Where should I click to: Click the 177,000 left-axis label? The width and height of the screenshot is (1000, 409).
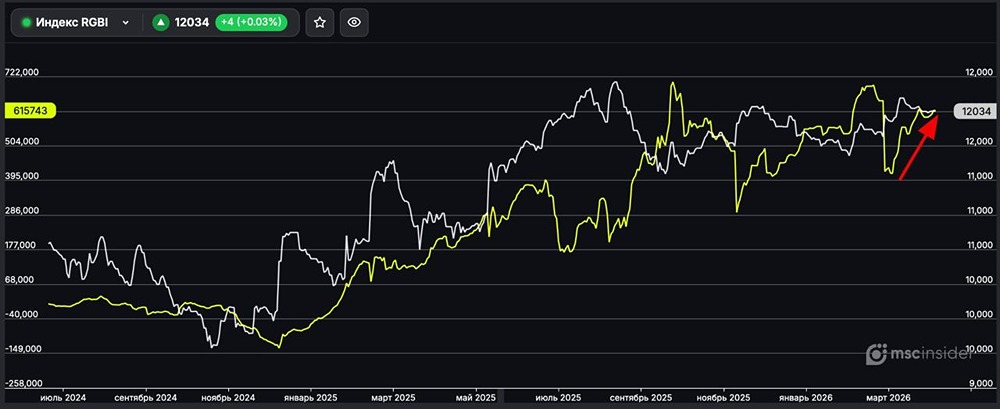coord(22,245)
